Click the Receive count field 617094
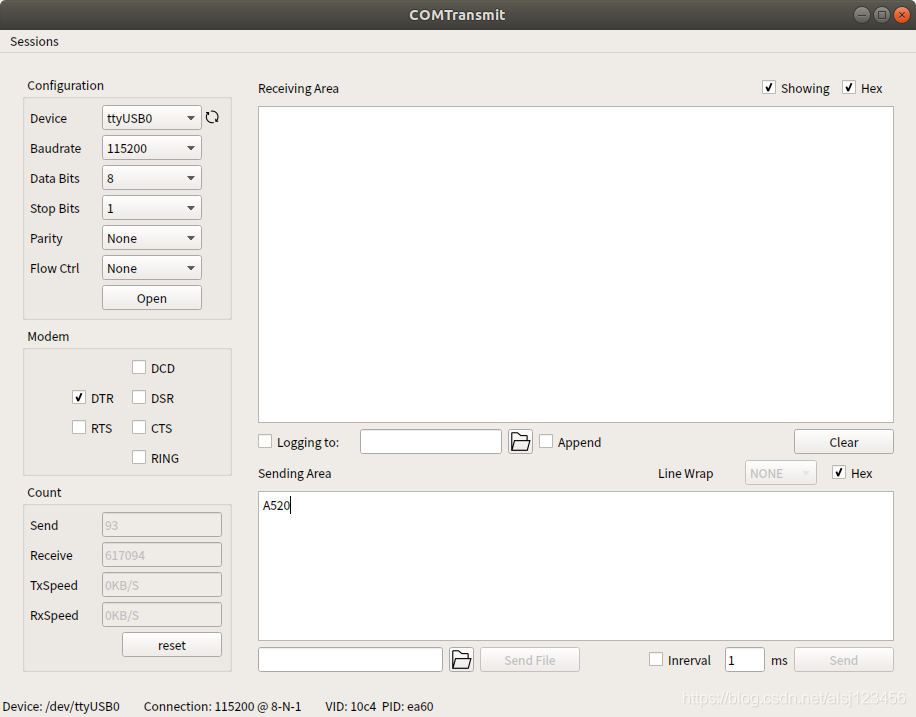 pyautogui.click(x=162, y=555)
